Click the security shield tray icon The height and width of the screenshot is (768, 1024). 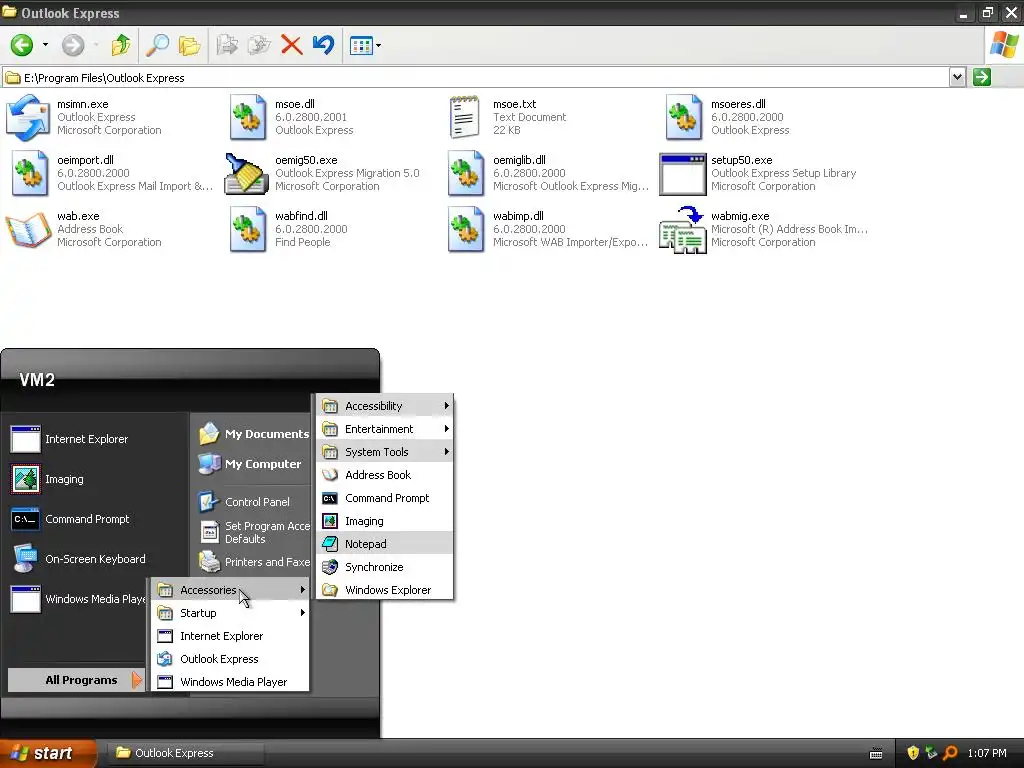click(913, 753)
